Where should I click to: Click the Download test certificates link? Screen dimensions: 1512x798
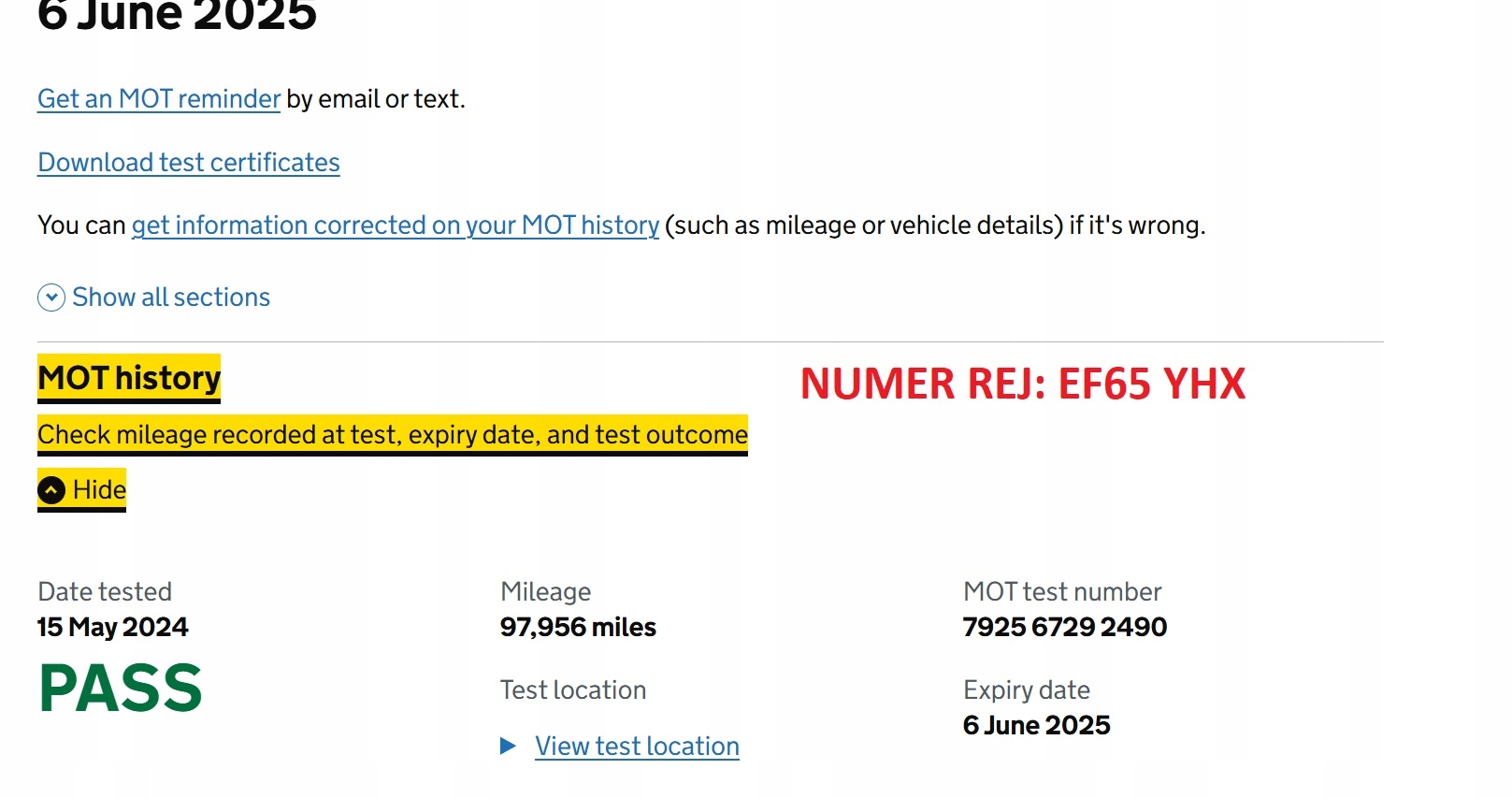pyautogui.click(x=189, y=163)
